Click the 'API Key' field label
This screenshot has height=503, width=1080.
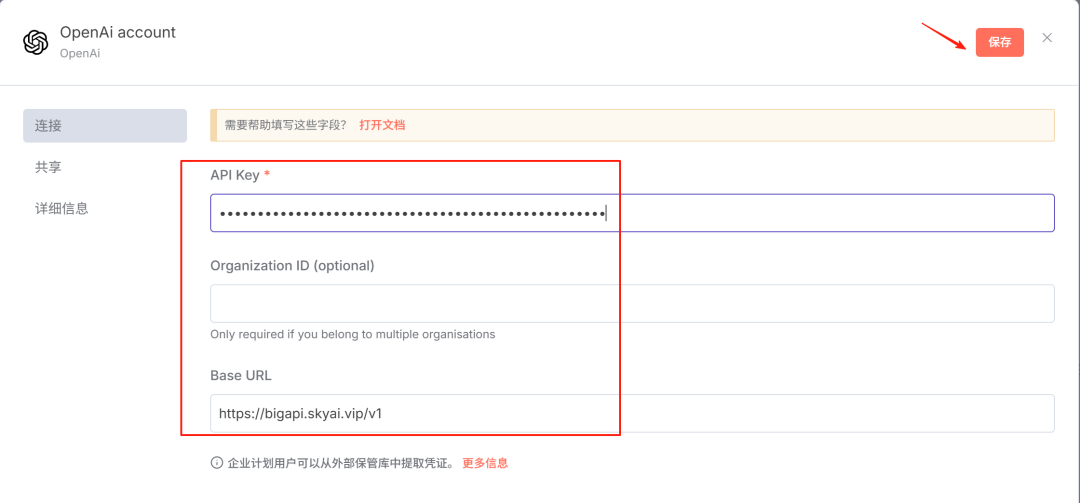[235, 175]
